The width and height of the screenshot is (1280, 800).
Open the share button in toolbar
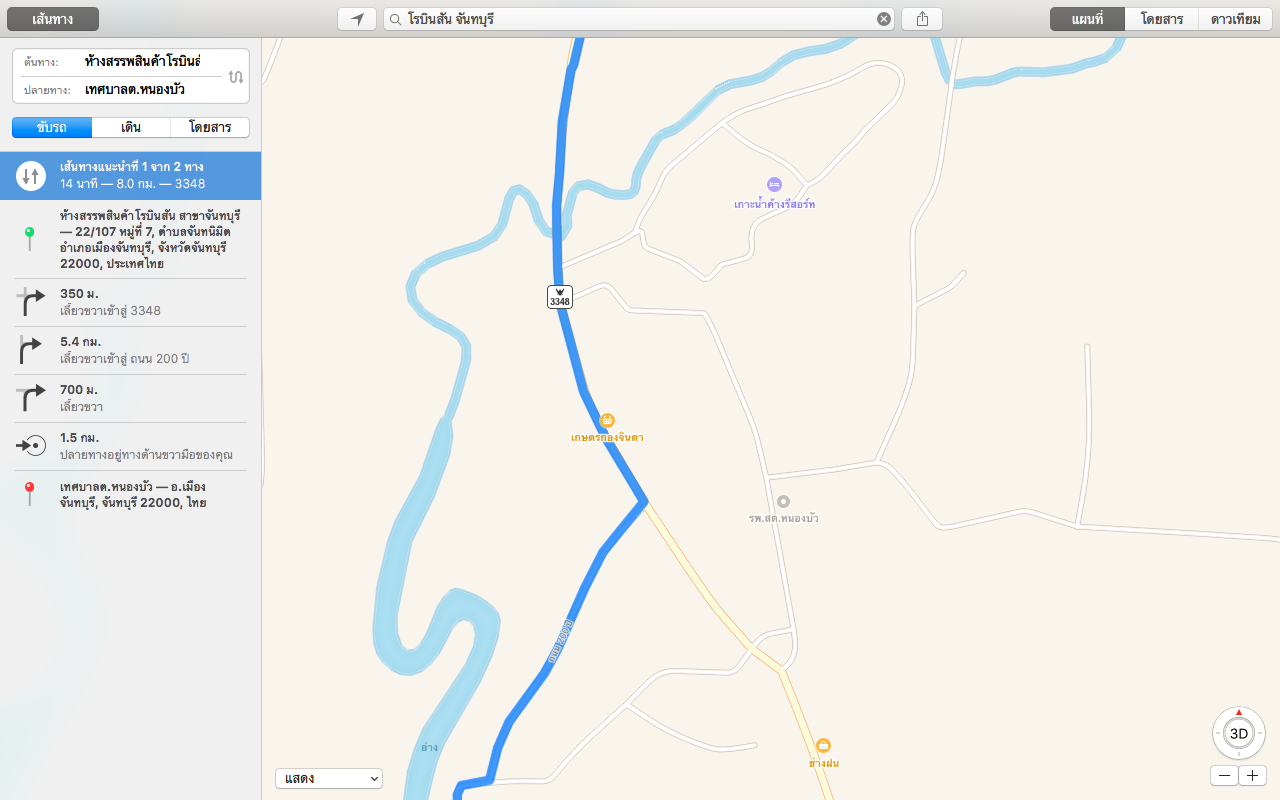point(922,19)
